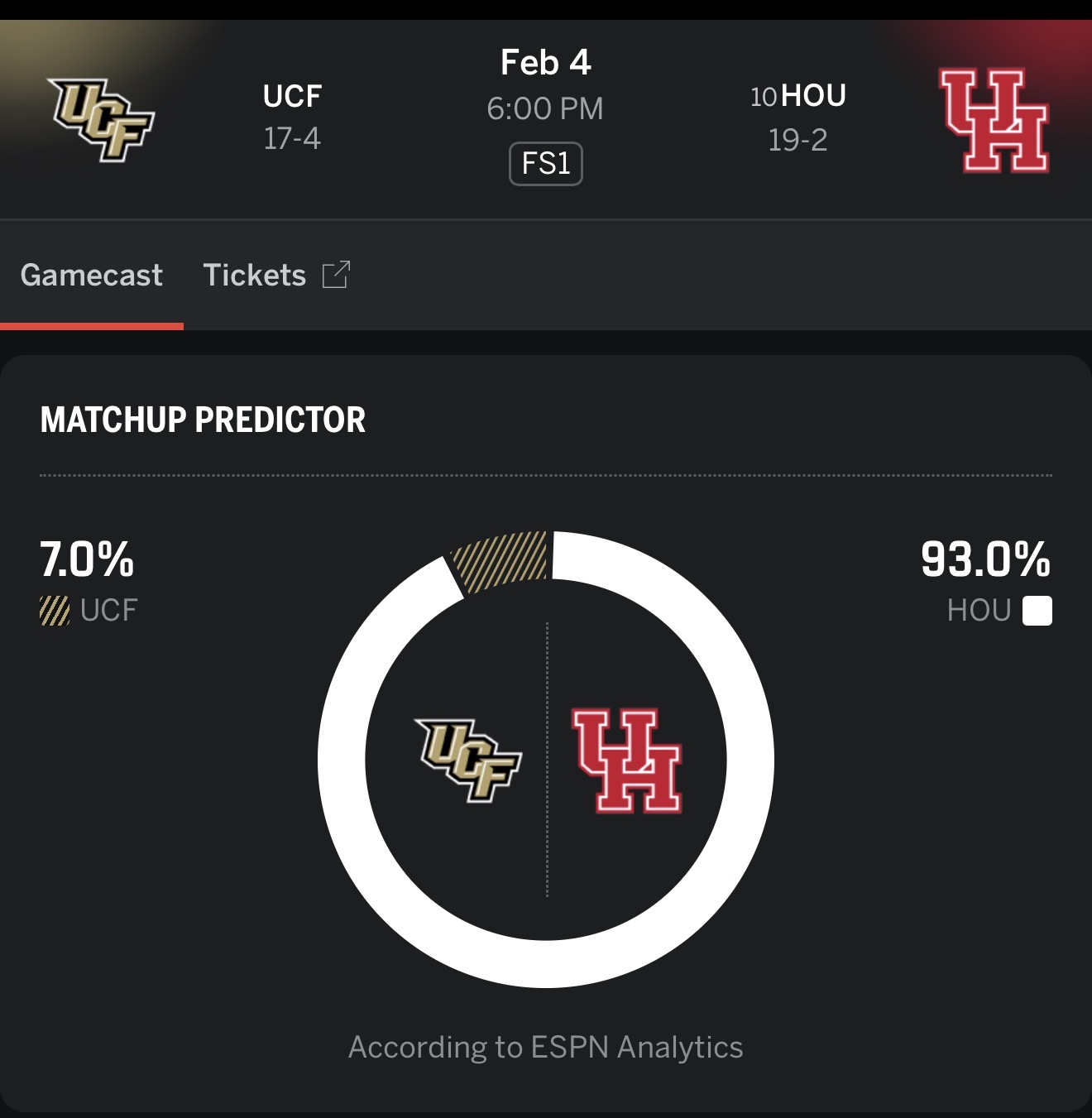Tap the 93.0% HOU win probability
Screen dimensions: 1092x1118
[985, 559]
